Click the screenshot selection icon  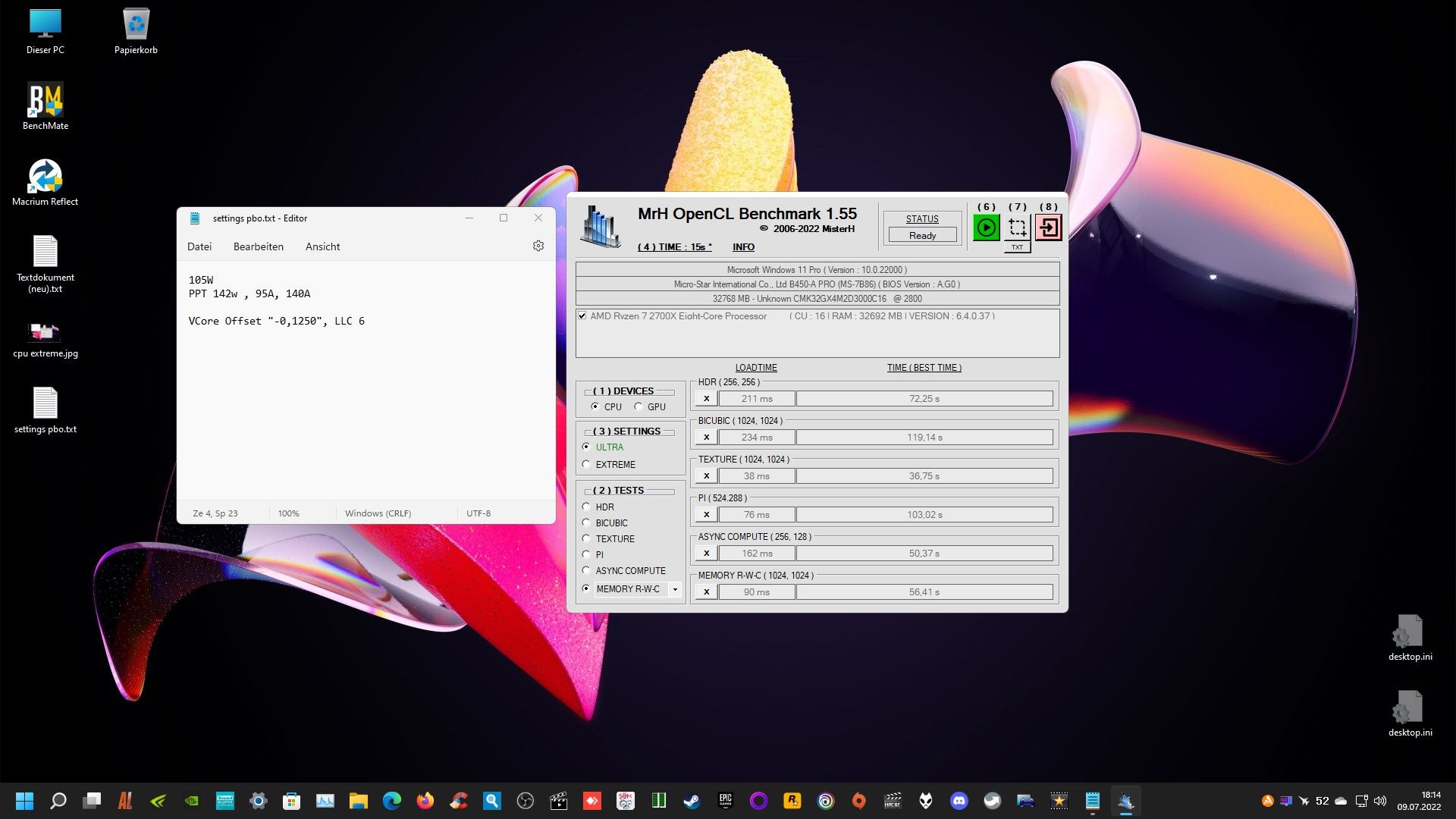click(1017, 227)
